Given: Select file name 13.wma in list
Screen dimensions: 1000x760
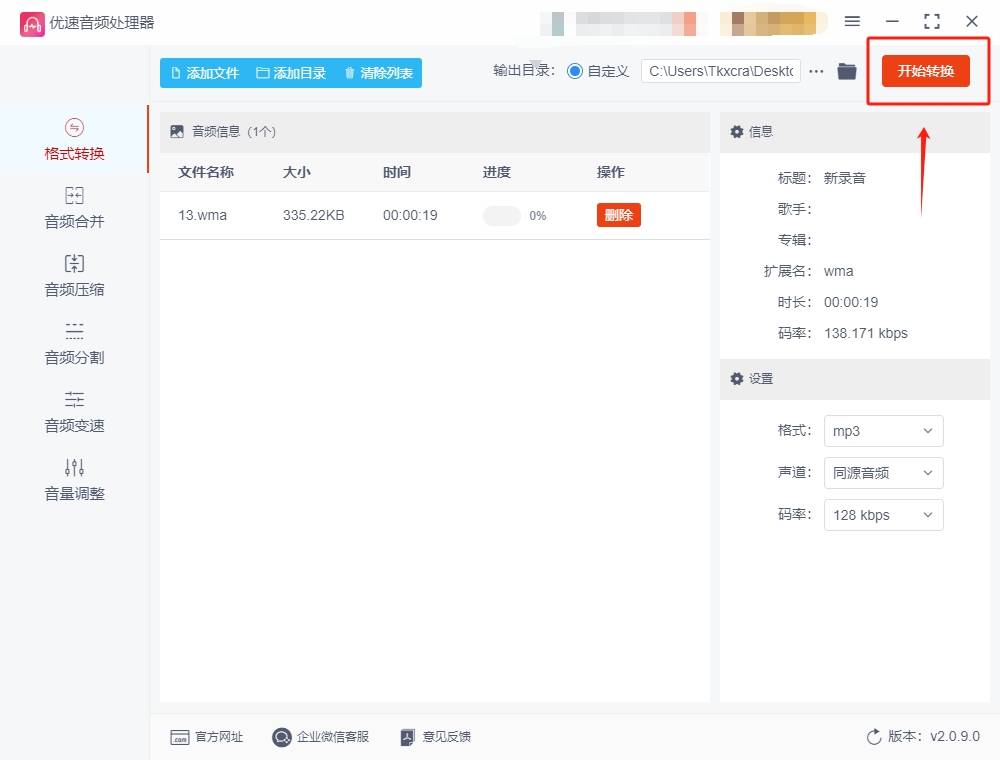Looking at the screenshot, I should pyautogui.click(x=202, y=215).
